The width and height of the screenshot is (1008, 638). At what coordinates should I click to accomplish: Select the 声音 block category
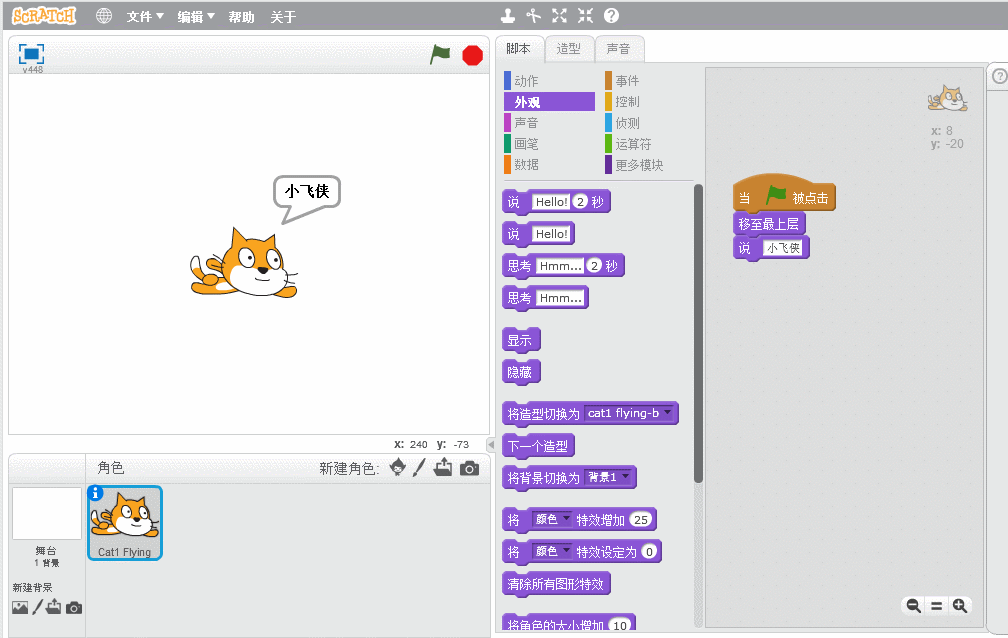pyautogui.click(x=550, y=123)
